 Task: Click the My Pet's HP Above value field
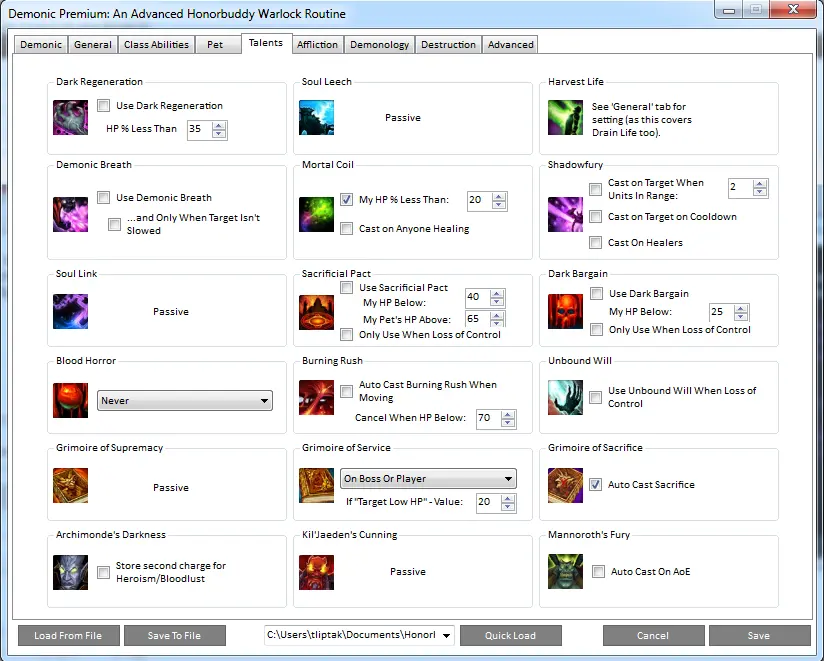pyautogui.click(x=478, y=318)
